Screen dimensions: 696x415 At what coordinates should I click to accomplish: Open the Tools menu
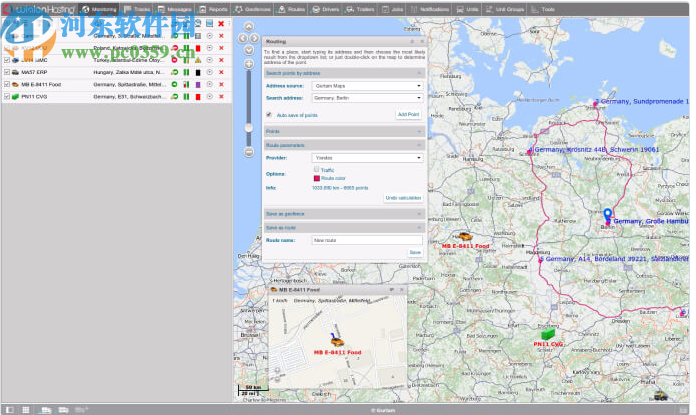[x=543, y=9]
